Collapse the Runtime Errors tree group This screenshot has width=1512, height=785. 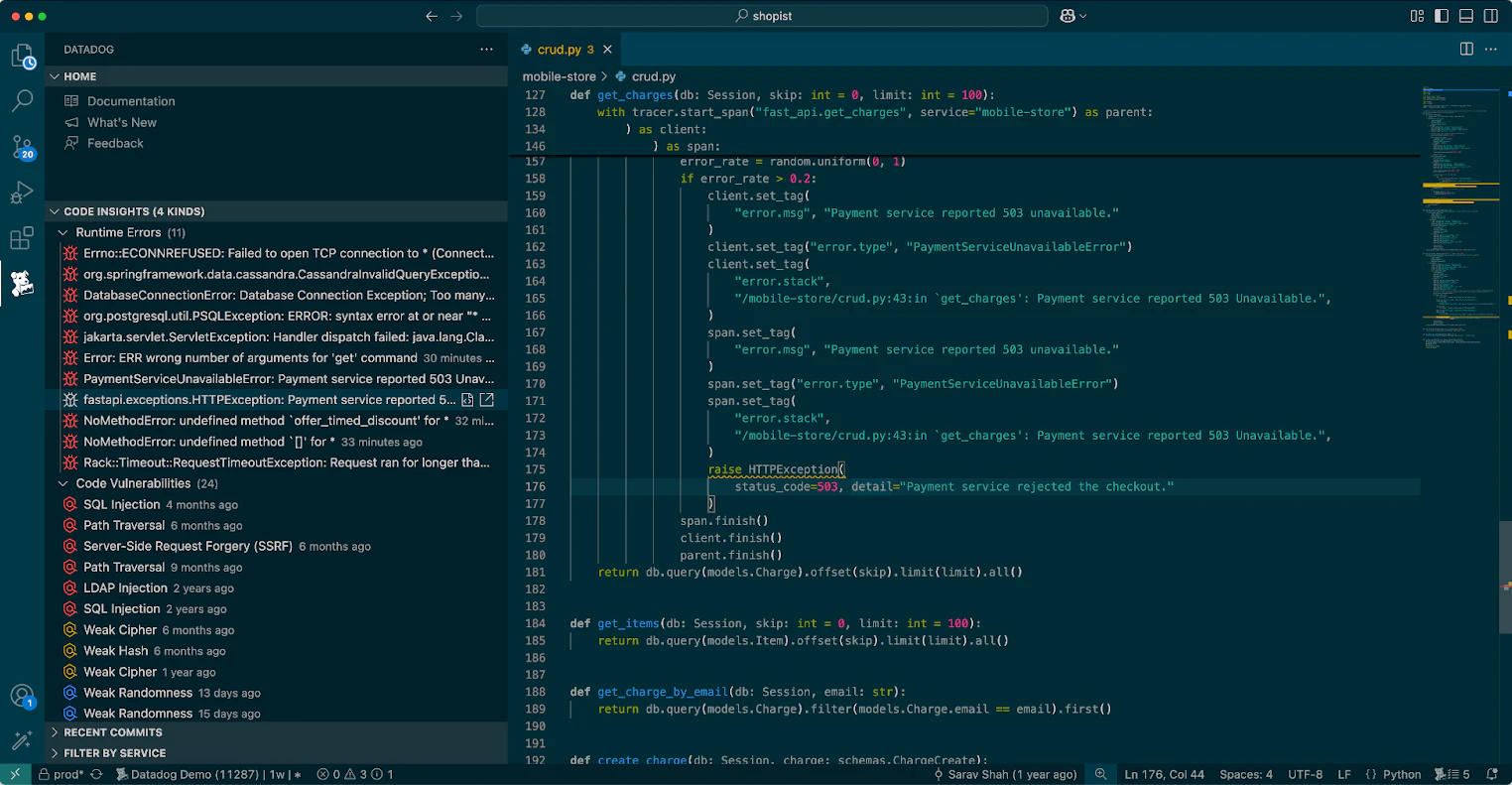63,232
